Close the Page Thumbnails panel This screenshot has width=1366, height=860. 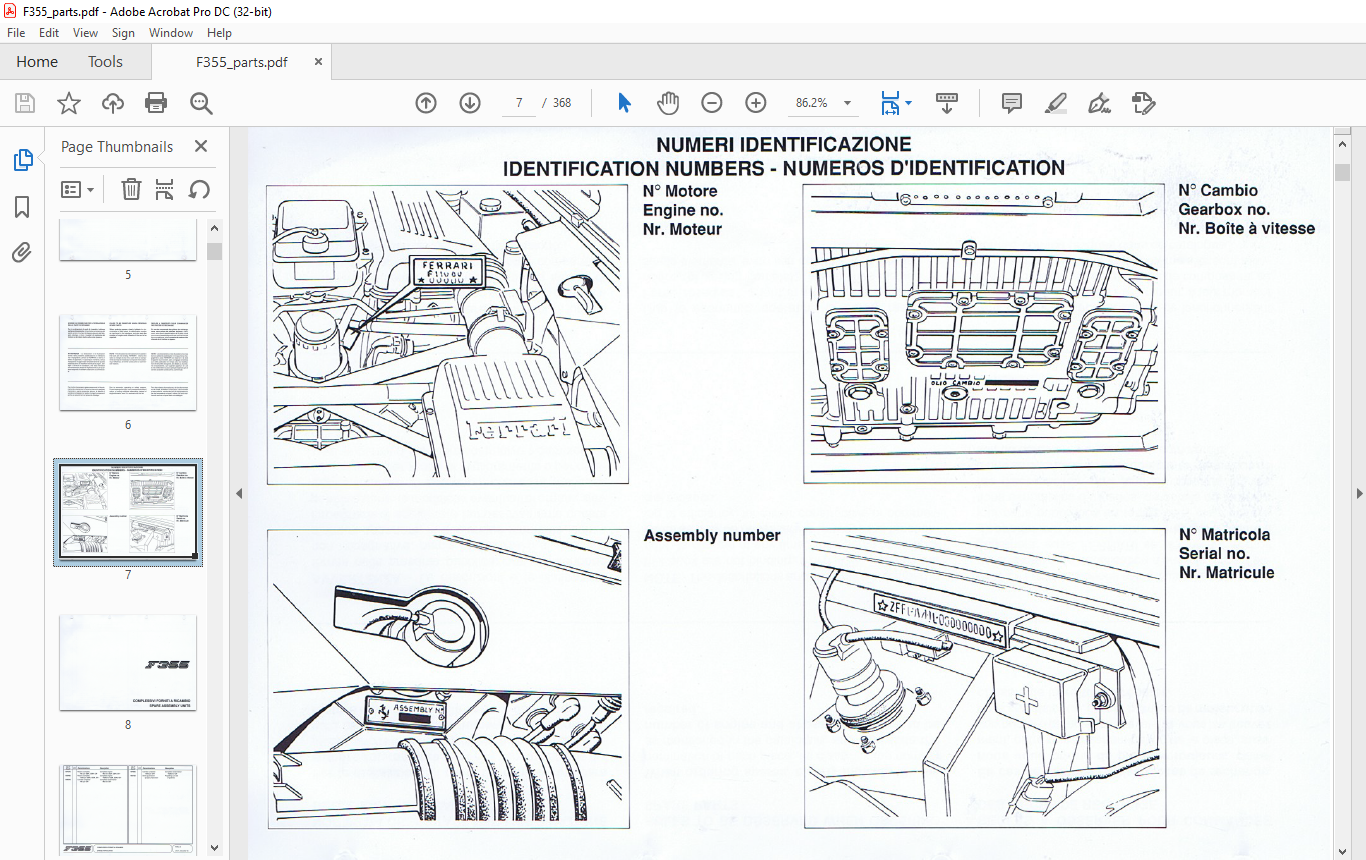coord(201,146)
